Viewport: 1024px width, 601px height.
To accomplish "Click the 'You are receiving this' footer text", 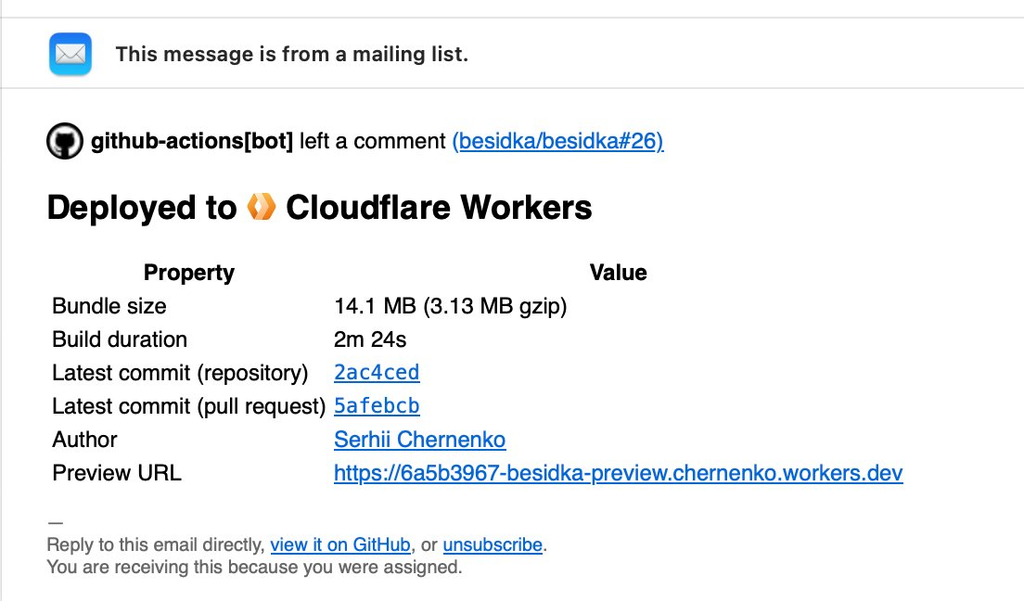I will point(255,567).
